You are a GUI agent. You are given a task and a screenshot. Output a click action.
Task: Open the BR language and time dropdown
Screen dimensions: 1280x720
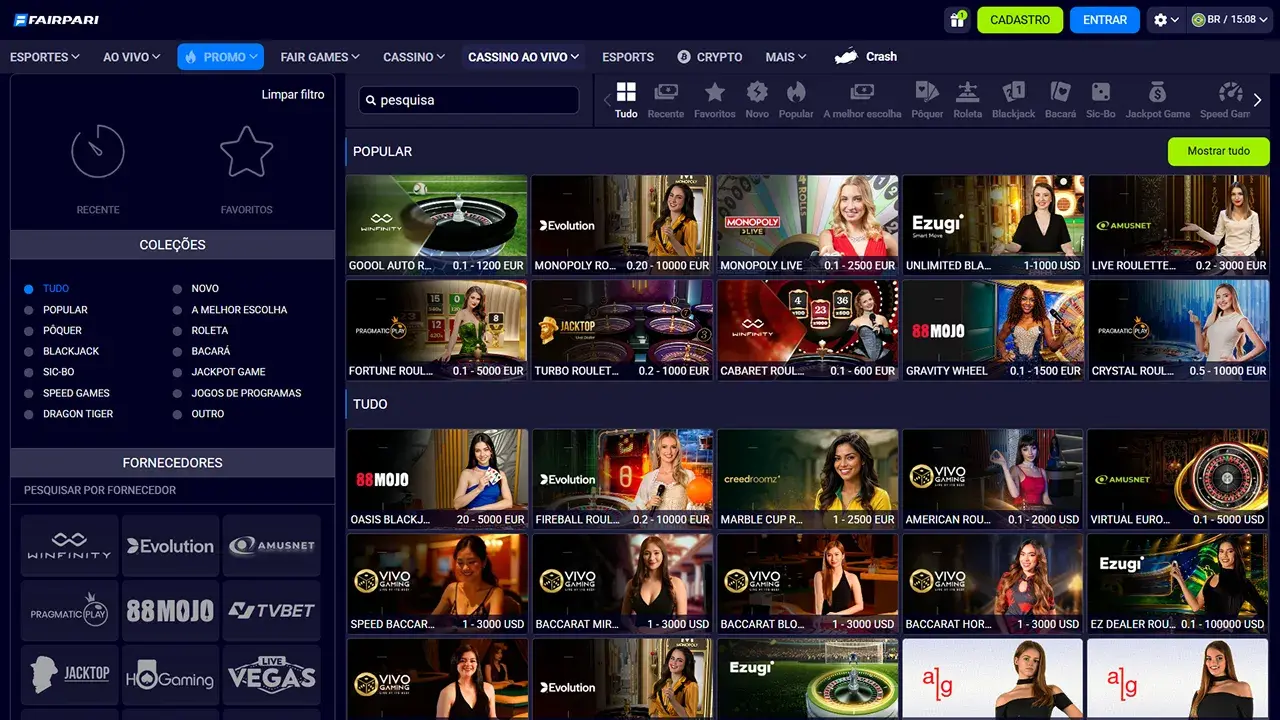1231,20
